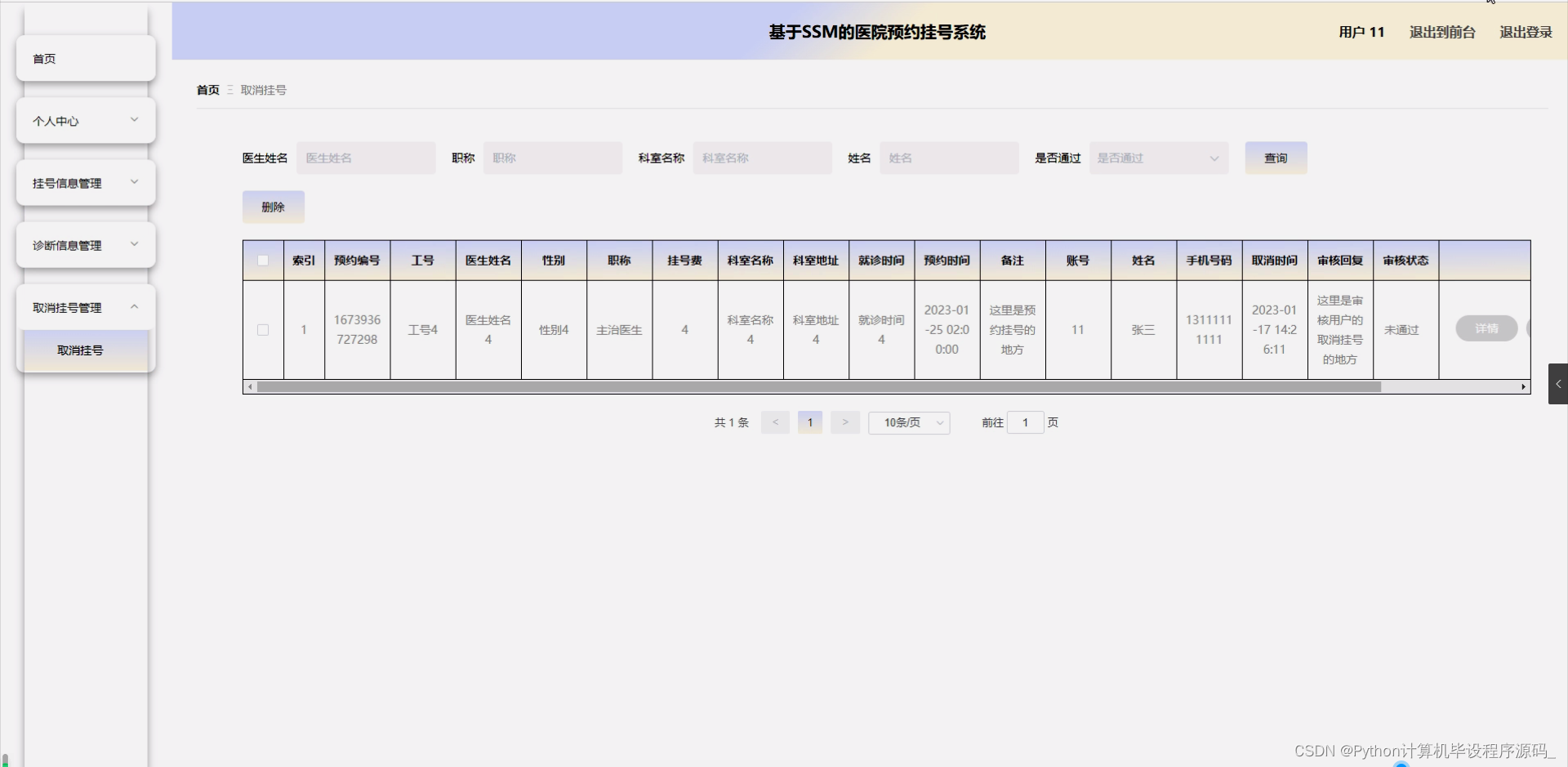Viewport: 1568px width, 767px height.
Task: Toggle the select-all checkbox in the table header
Action: [x=262, y=260]
